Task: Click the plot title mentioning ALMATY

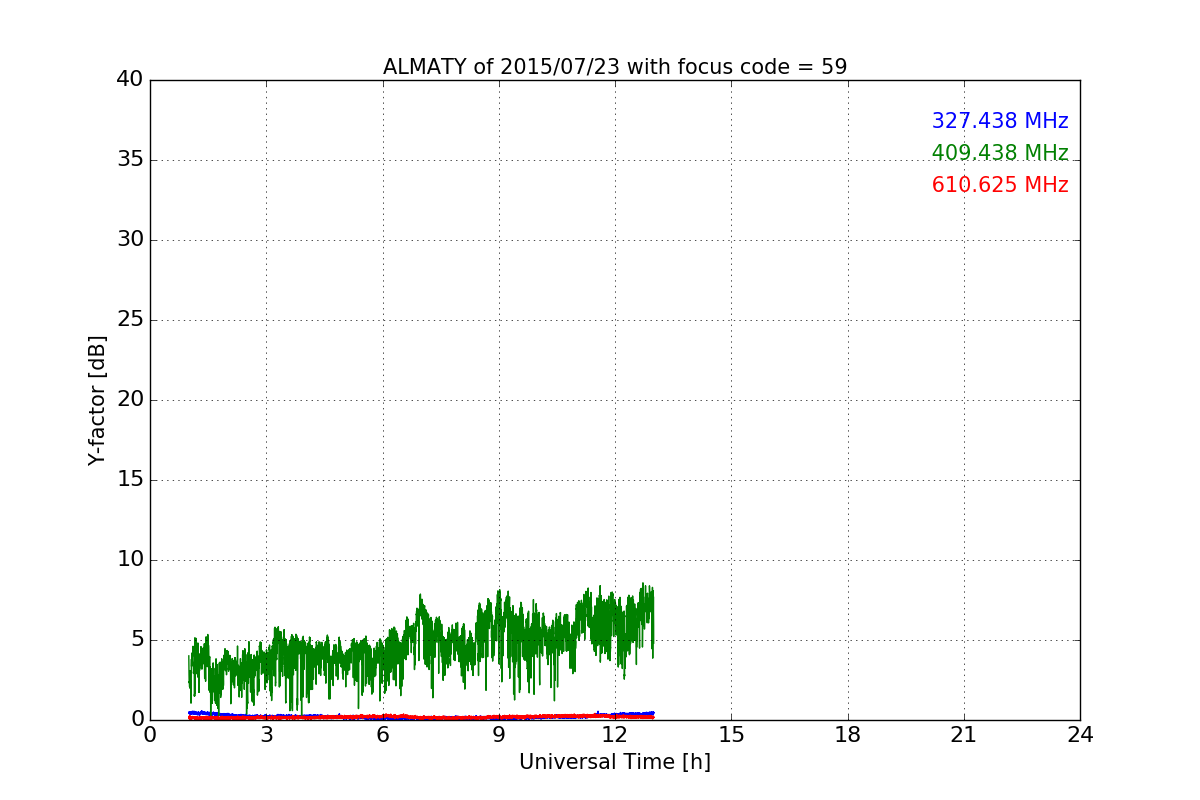Action: pos(615,67)
